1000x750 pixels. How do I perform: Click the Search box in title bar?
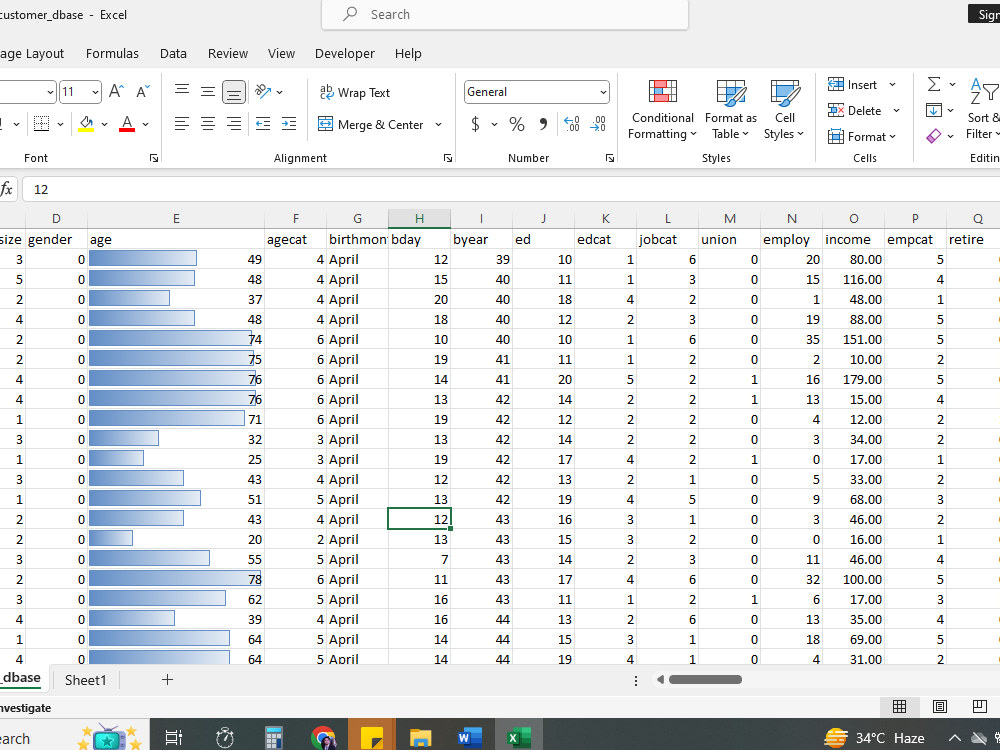505,14
